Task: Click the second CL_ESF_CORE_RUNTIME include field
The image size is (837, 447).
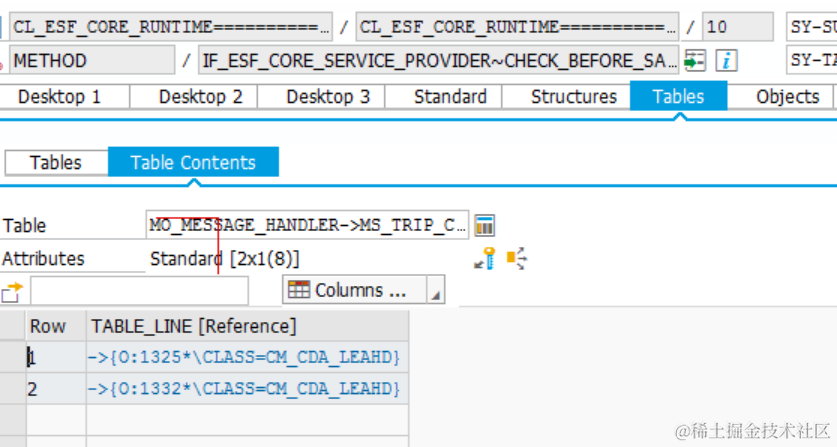Action: 517,27
